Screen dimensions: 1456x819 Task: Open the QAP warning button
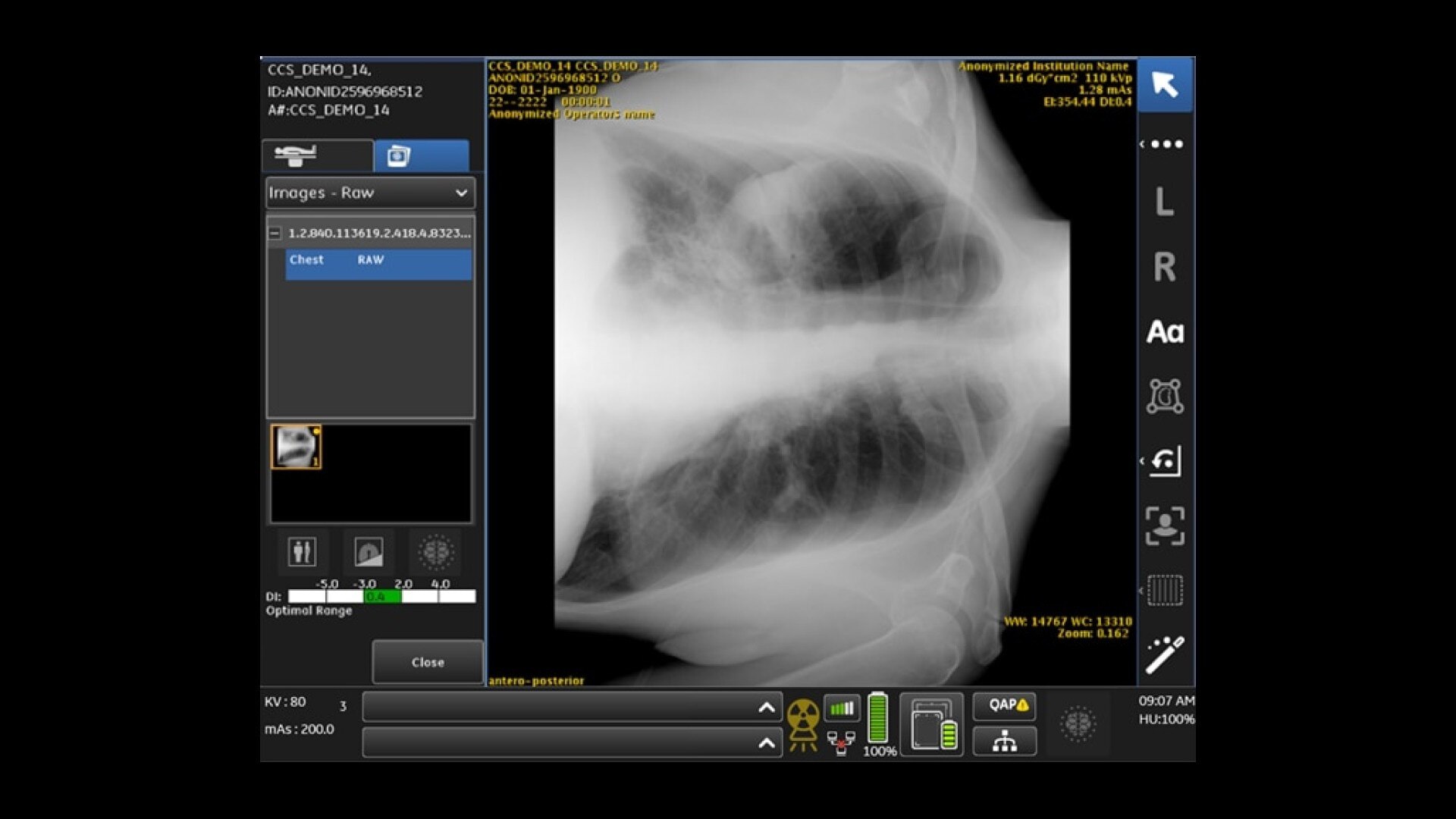[1005, 705]
